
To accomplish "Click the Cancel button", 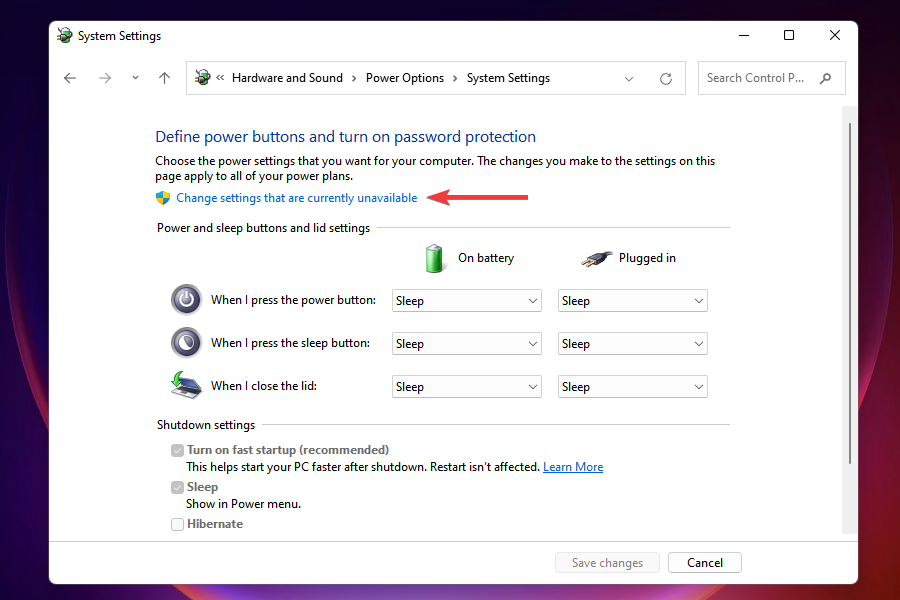I will point(705,563).
